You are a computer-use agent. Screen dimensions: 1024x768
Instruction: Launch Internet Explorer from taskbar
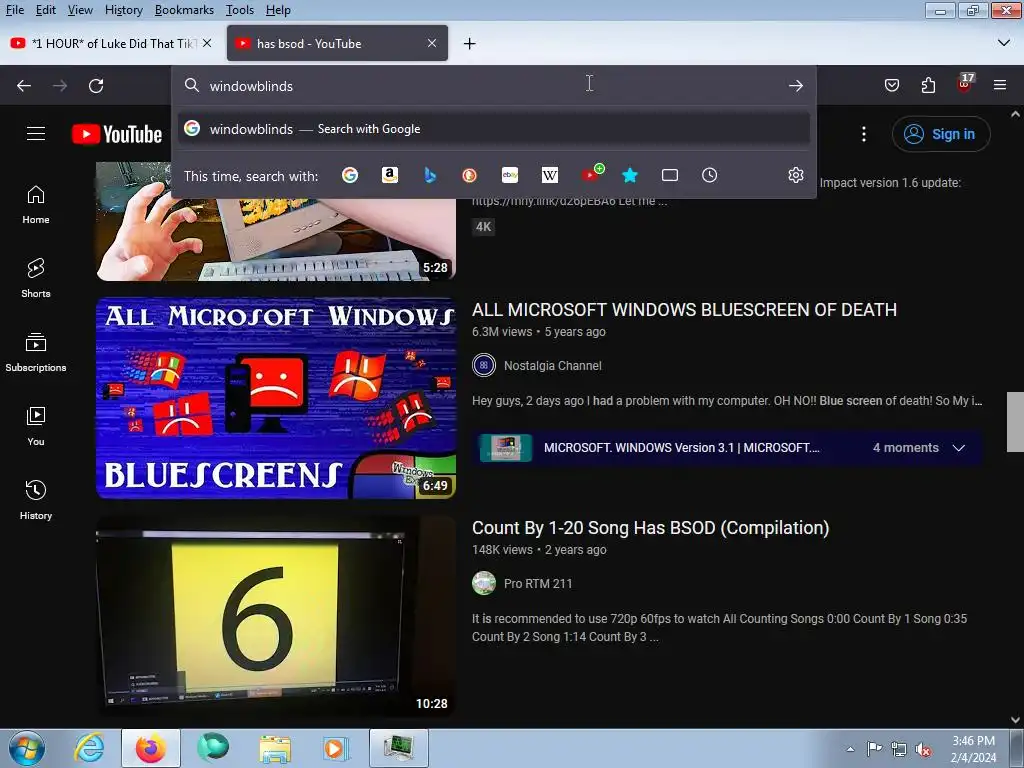click(89, 748)
